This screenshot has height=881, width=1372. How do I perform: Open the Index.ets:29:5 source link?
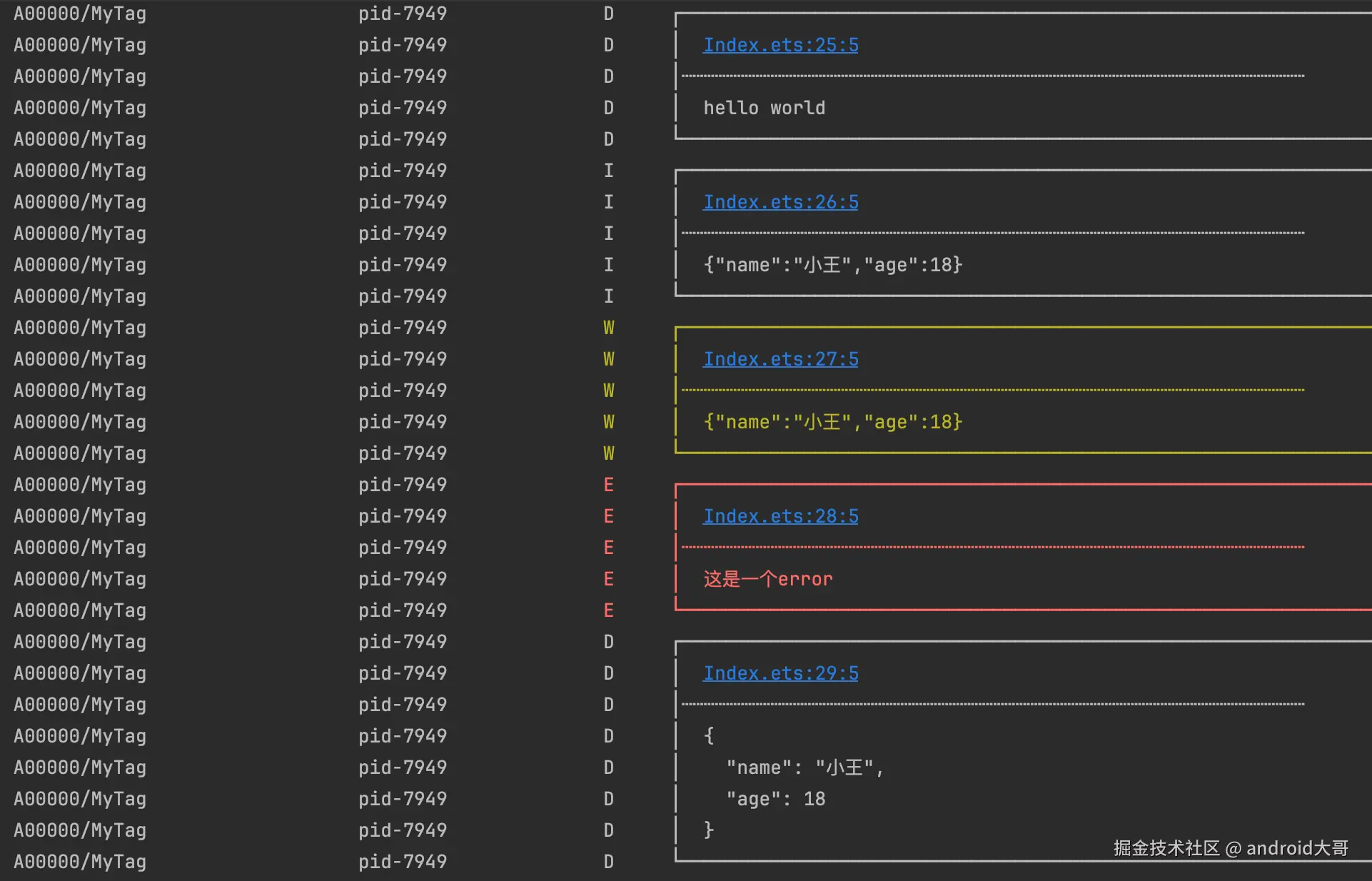click(780, 673)
